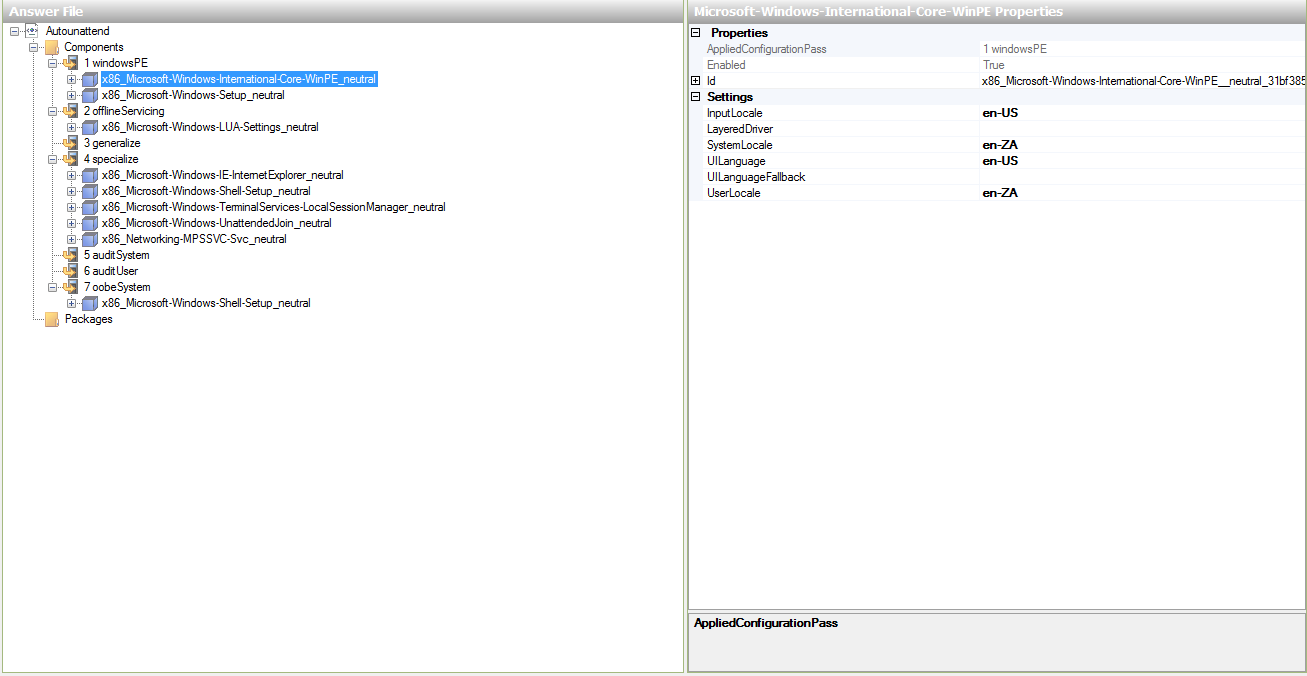Select x86_Microsoft-Windows-International-Core-WinPE_neutral label
1307x676 pixels.
click(239, 79)
